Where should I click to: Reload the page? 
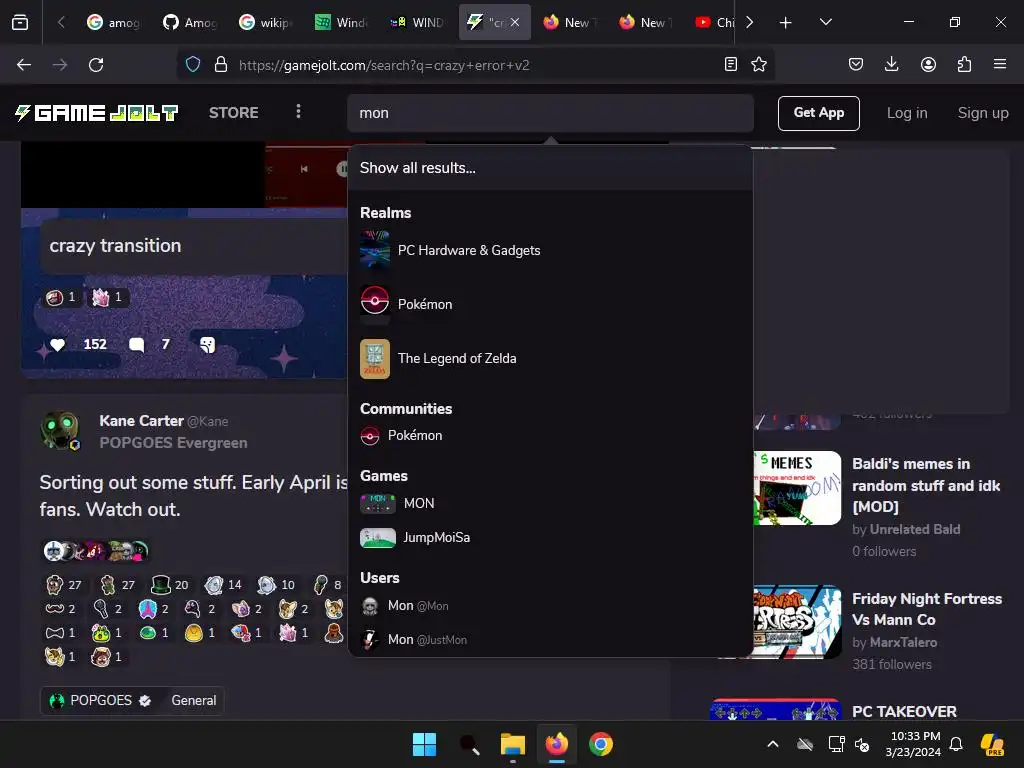tap(96, 65)
